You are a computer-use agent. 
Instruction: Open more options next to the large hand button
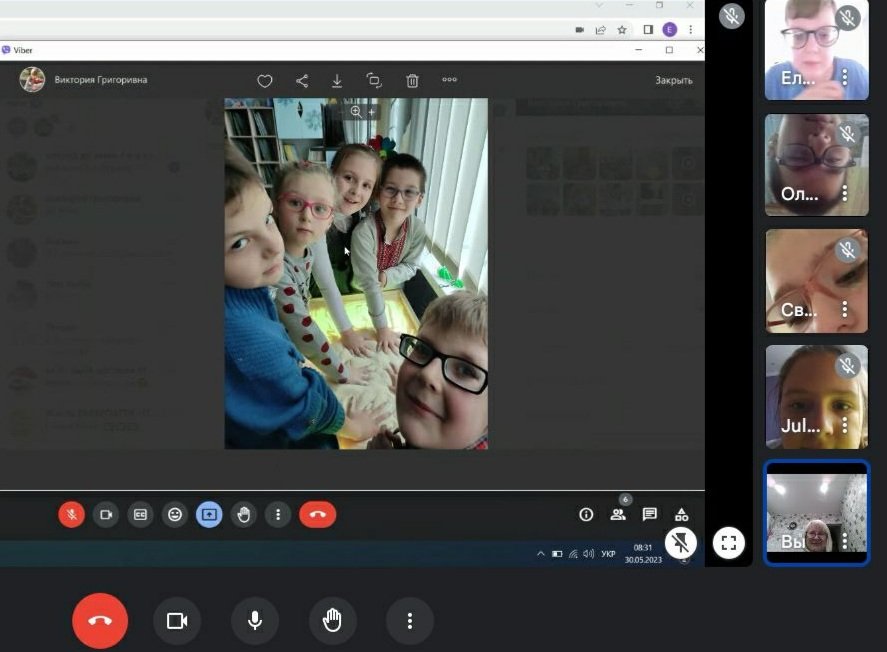pos(410,621)
